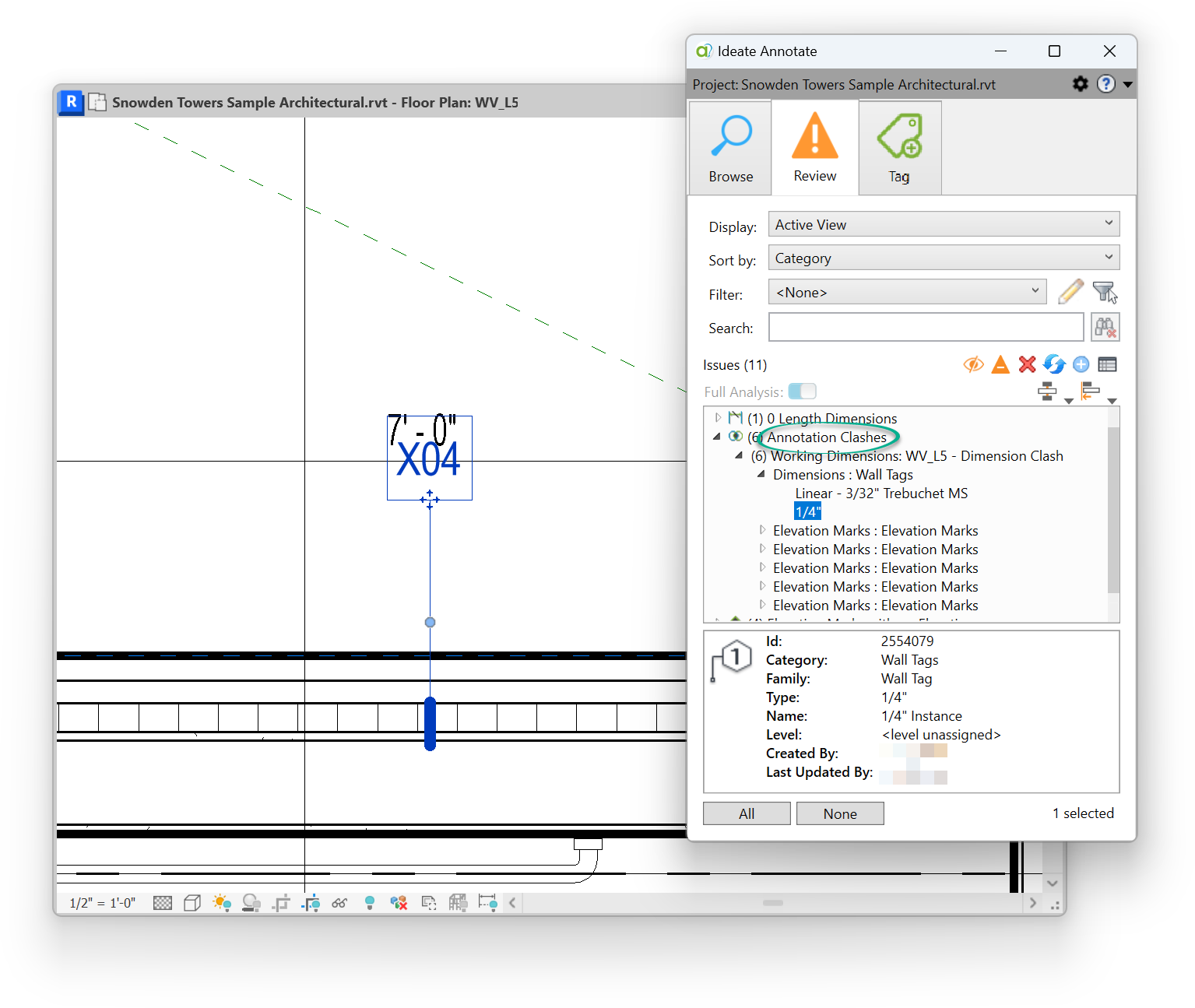The width and height of the screenshot is (1195, 1008).
Task: Expand the 0 Length Dimensions tree node
Action: pos(718,418)
